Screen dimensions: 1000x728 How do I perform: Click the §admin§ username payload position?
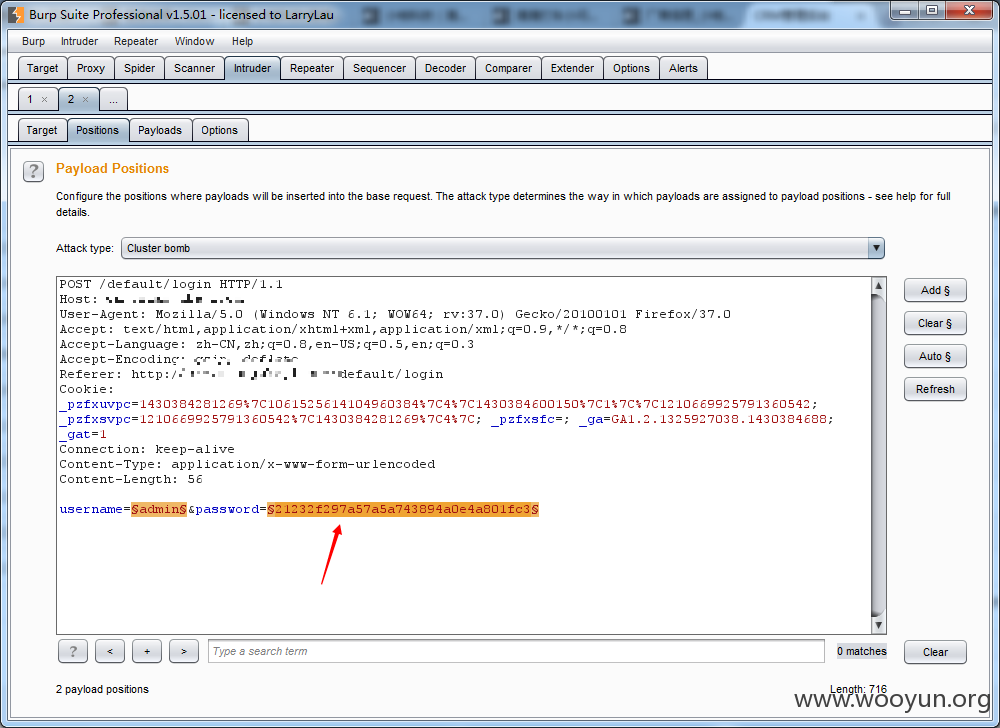159,509
